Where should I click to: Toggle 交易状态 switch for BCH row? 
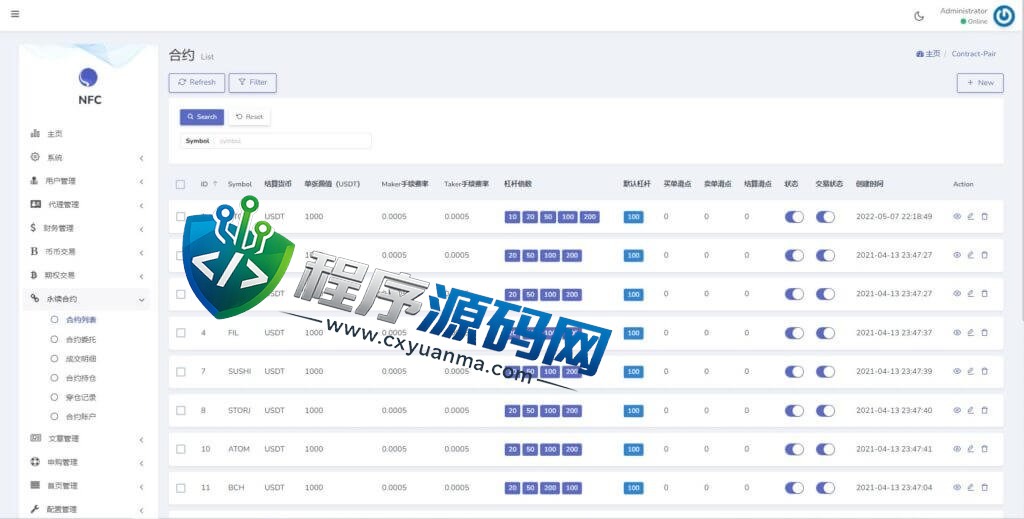(825, 488)
